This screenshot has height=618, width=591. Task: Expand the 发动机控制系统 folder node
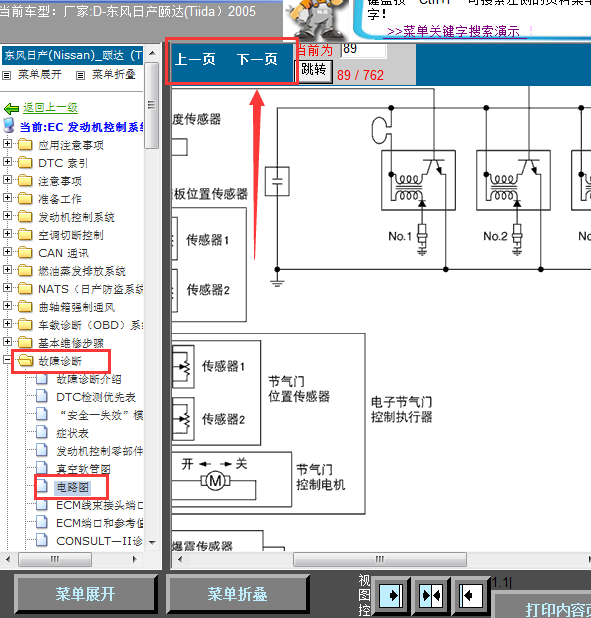coord(7,216)
